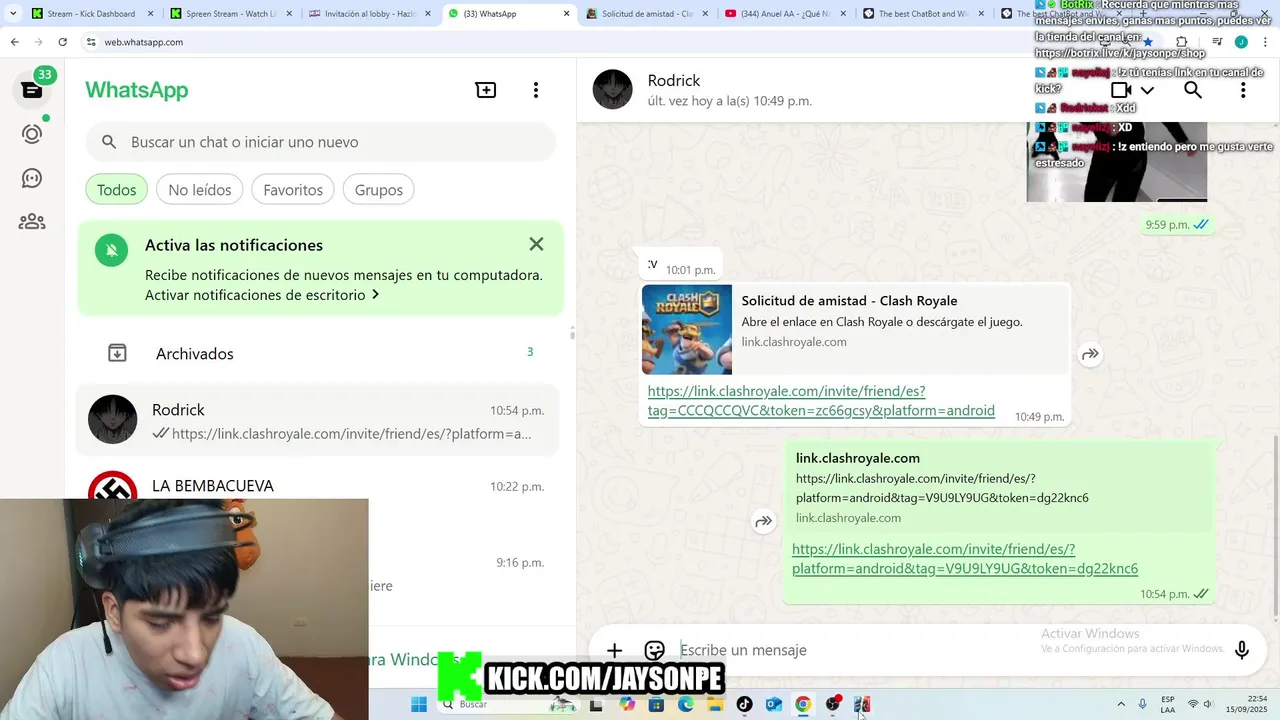1280x720 pixels.
Task: Click the chevron on Activar notificaciones de escritorio
Action: coord(375,295)
